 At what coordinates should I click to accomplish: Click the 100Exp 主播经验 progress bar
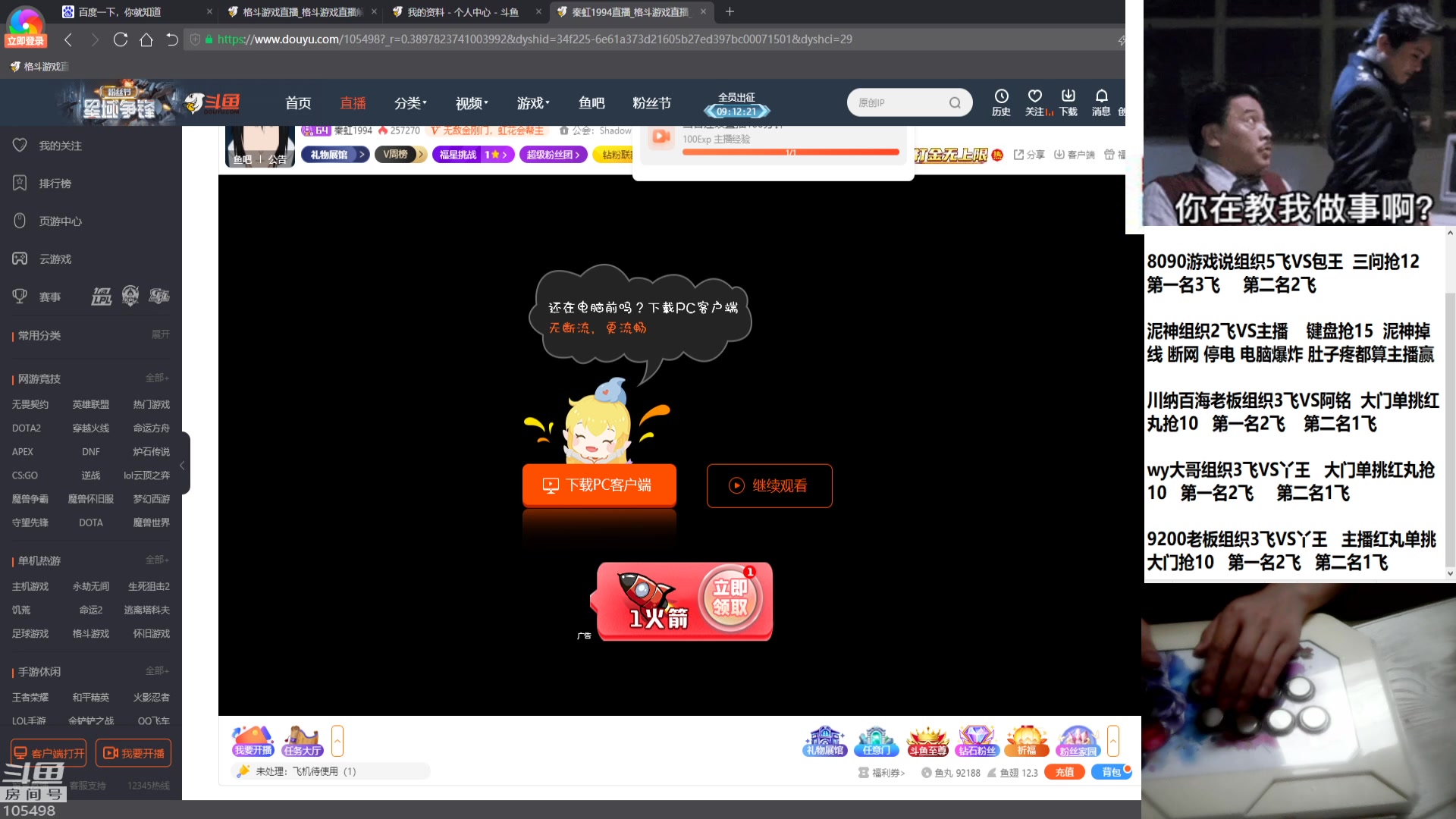coord(790,152)
